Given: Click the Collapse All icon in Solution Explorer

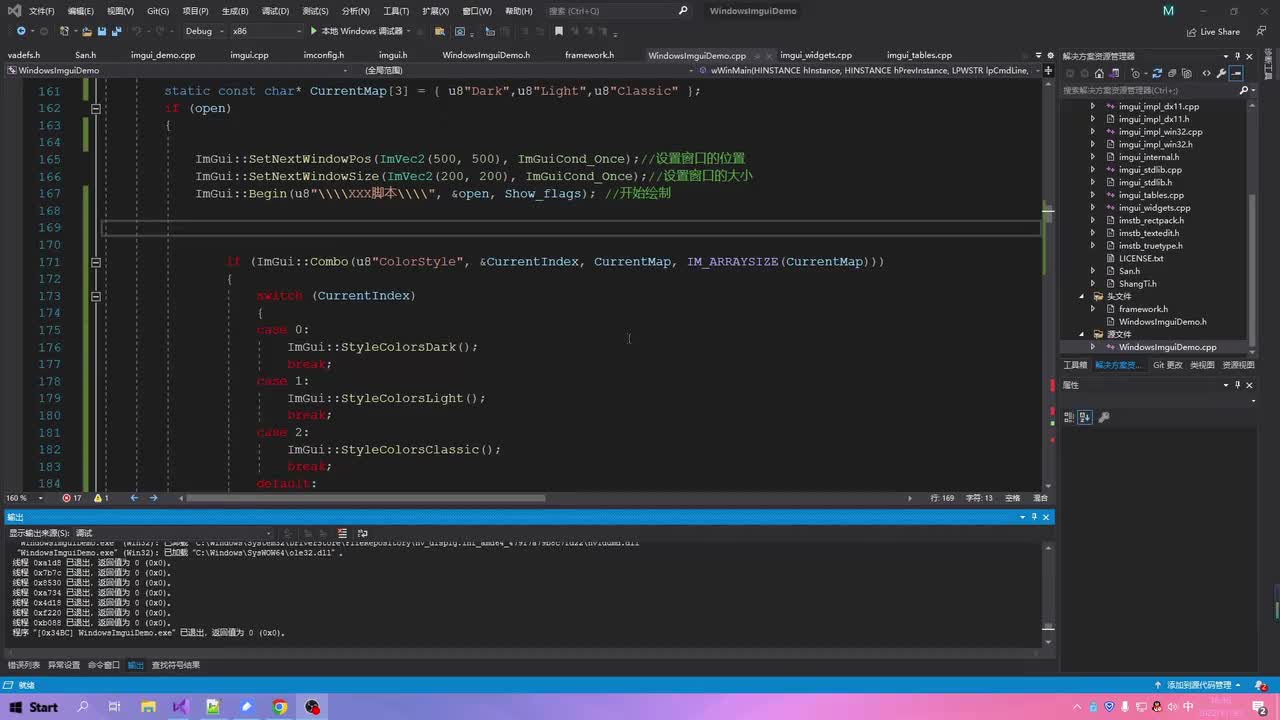Looking at the screenshot, I should pyautogui.click(x=1174, y=73).
